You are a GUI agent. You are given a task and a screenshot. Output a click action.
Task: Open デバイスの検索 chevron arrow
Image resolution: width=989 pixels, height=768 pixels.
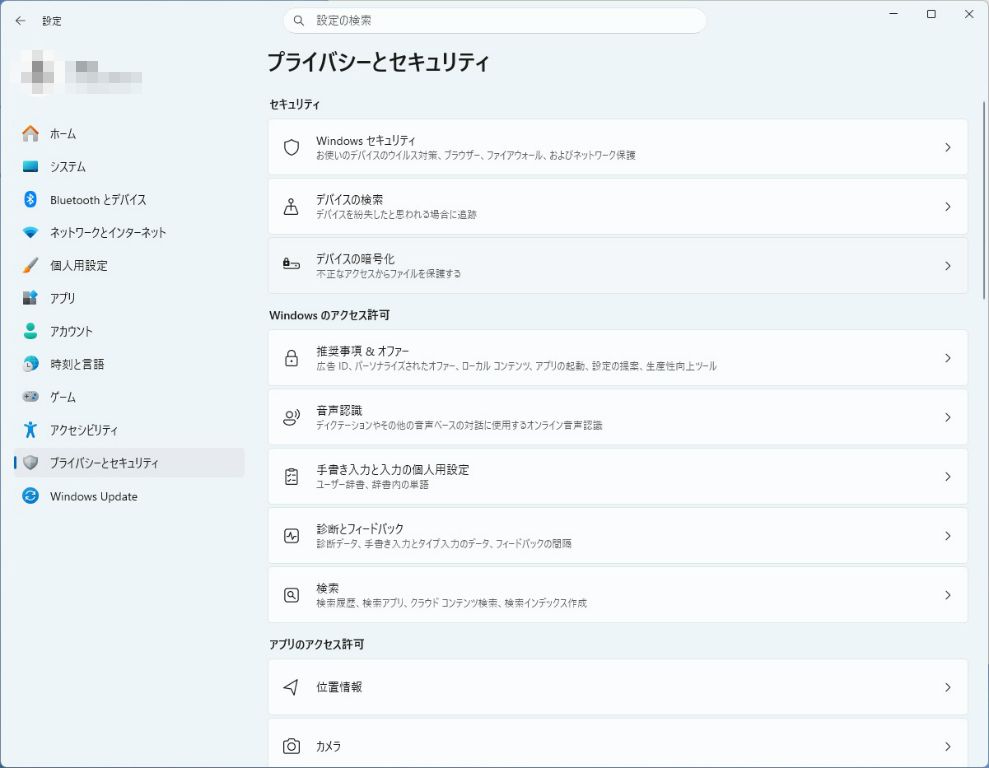click(947, 206)
